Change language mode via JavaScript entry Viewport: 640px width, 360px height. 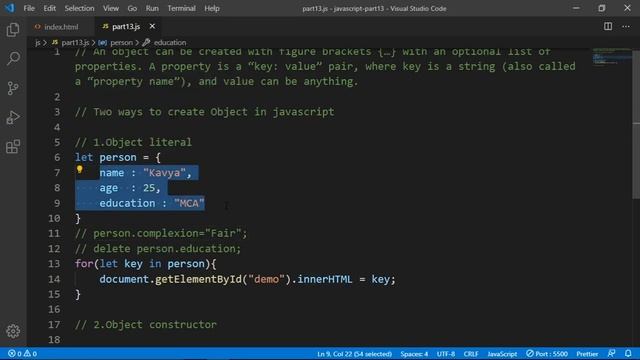click(502, 354)
